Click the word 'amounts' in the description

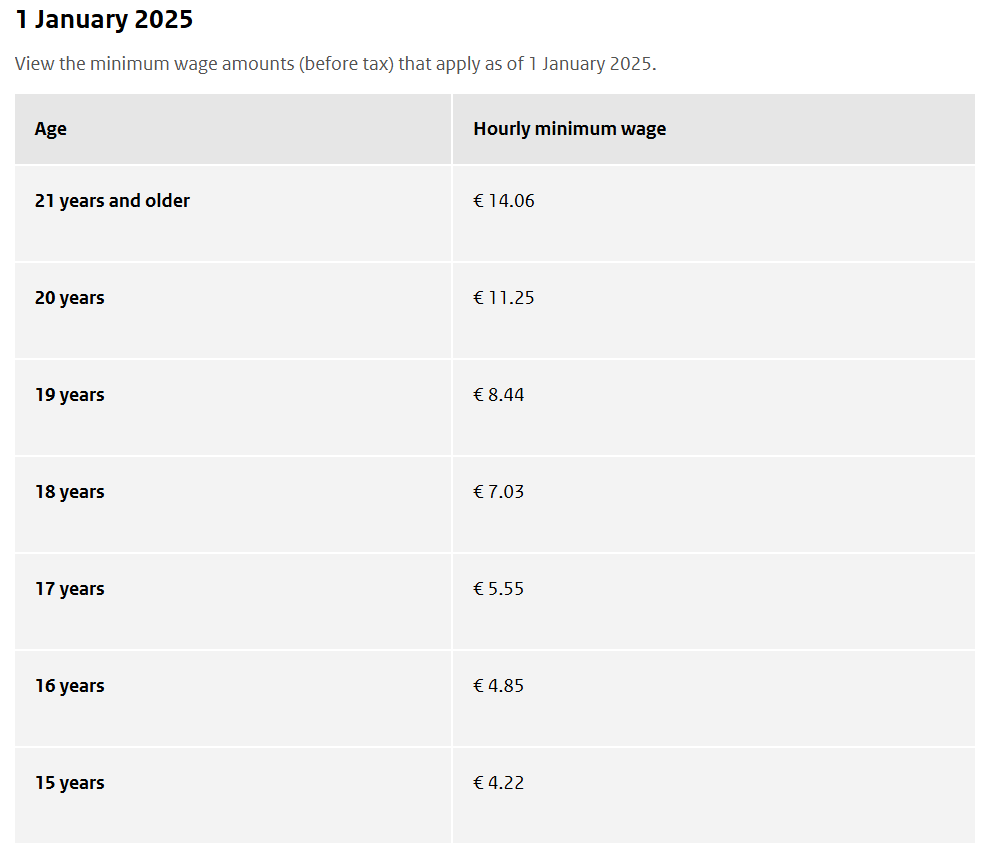tap(258, 64)
